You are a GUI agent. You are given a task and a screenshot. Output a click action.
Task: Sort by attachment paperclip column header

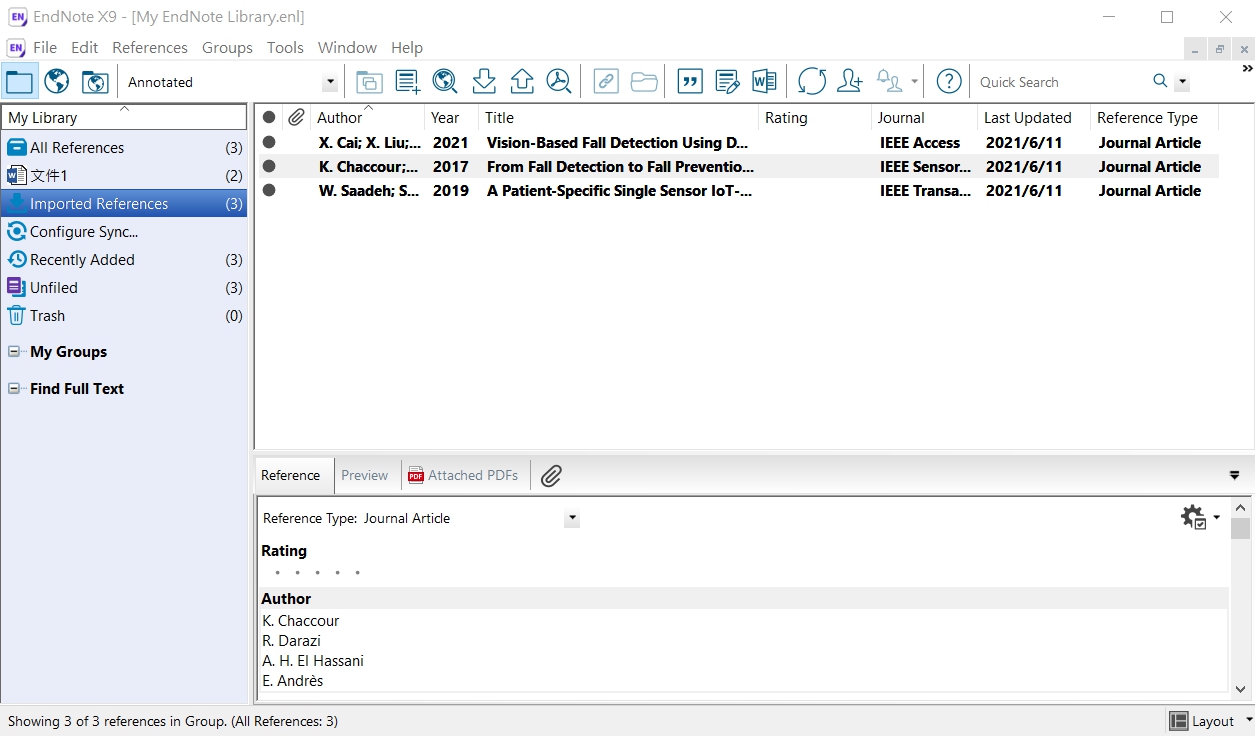(296, 117)
